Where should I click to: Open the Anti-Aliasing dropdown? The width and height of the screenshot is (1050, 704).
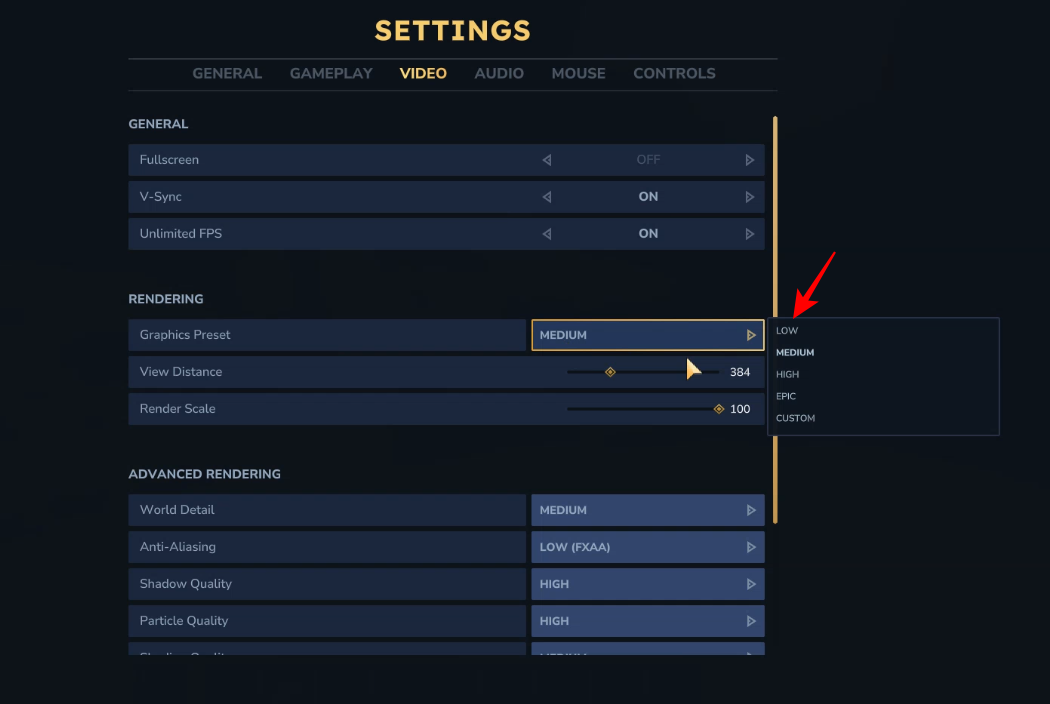pyautogui.click(x=647, y=547)
